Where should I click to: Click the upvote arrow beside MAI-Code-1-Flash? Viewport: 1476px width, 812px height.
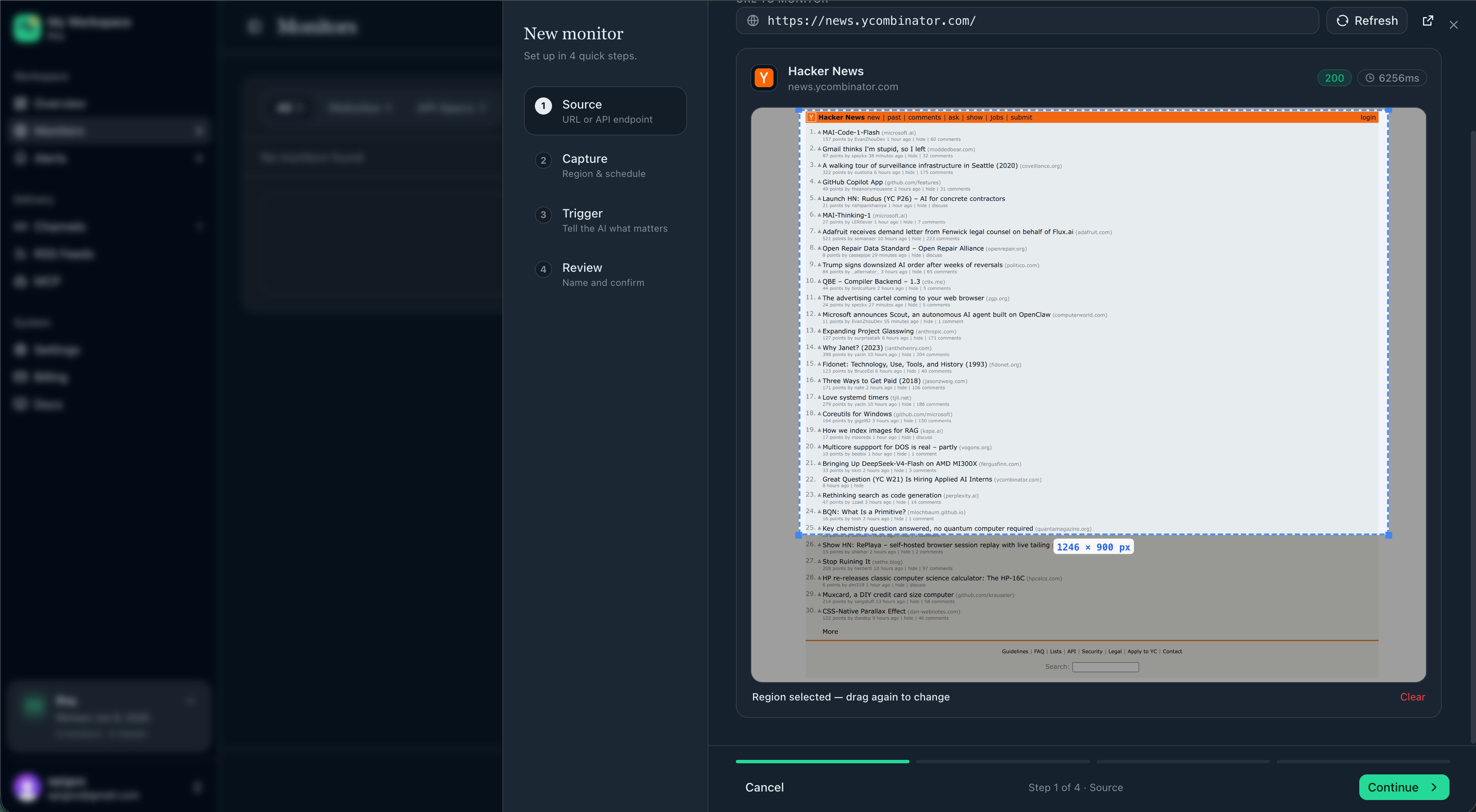[819, 132]
